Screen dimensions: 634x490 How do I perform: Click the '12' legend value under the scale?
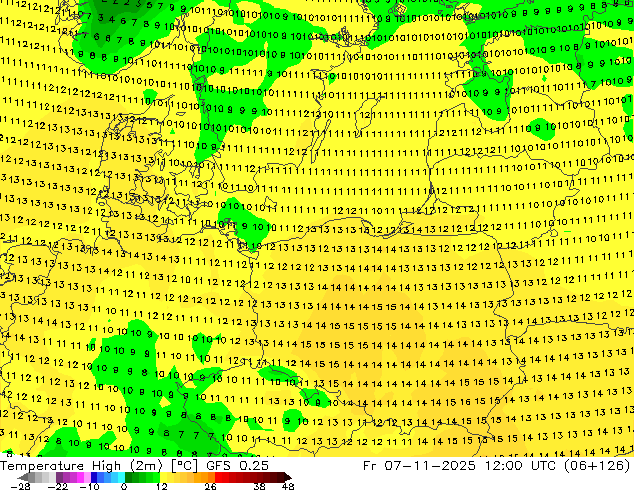pyautogui.click(x=162, y=486)
